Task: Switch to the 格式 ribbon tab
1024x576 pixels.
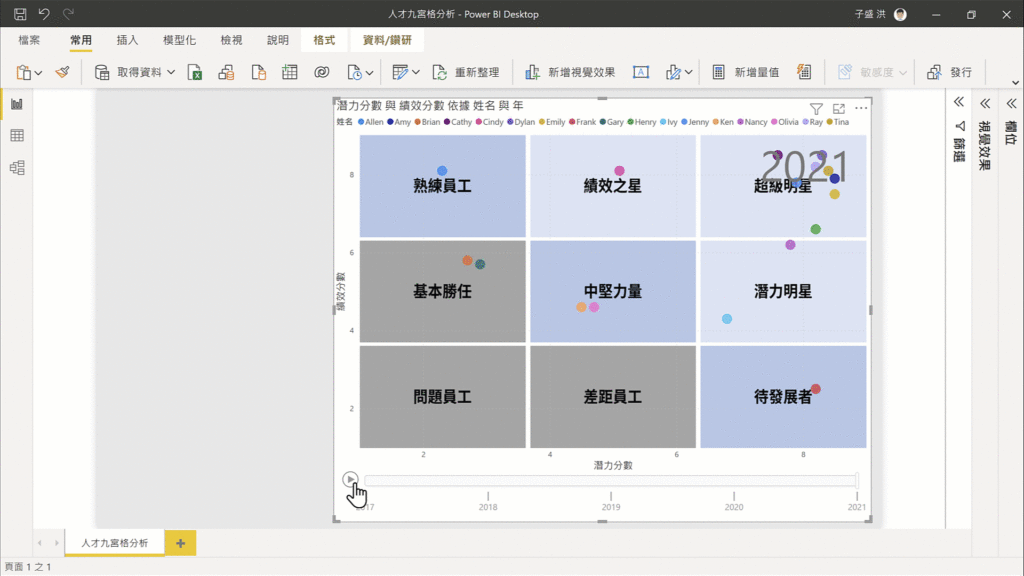Action: (x=324, y=40)
